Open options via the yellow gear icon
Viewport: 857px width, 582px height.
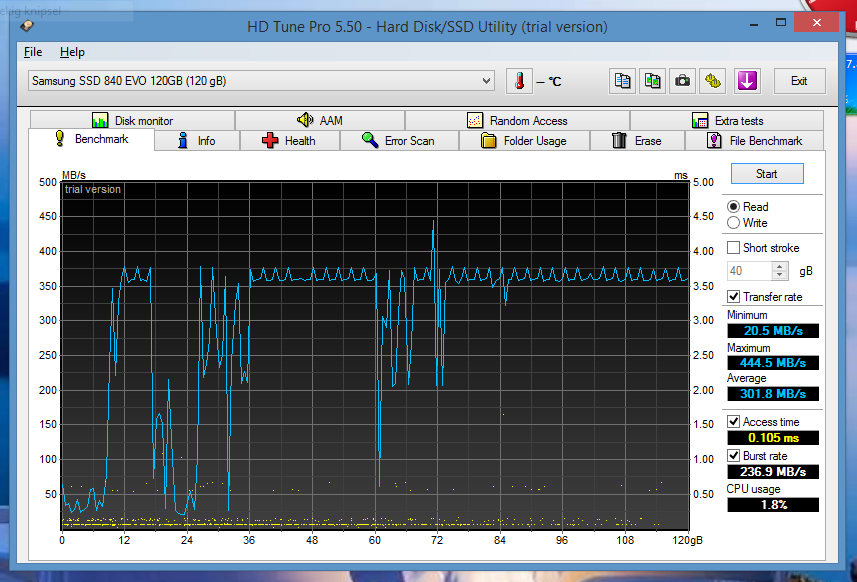click(x=713, y=81)
